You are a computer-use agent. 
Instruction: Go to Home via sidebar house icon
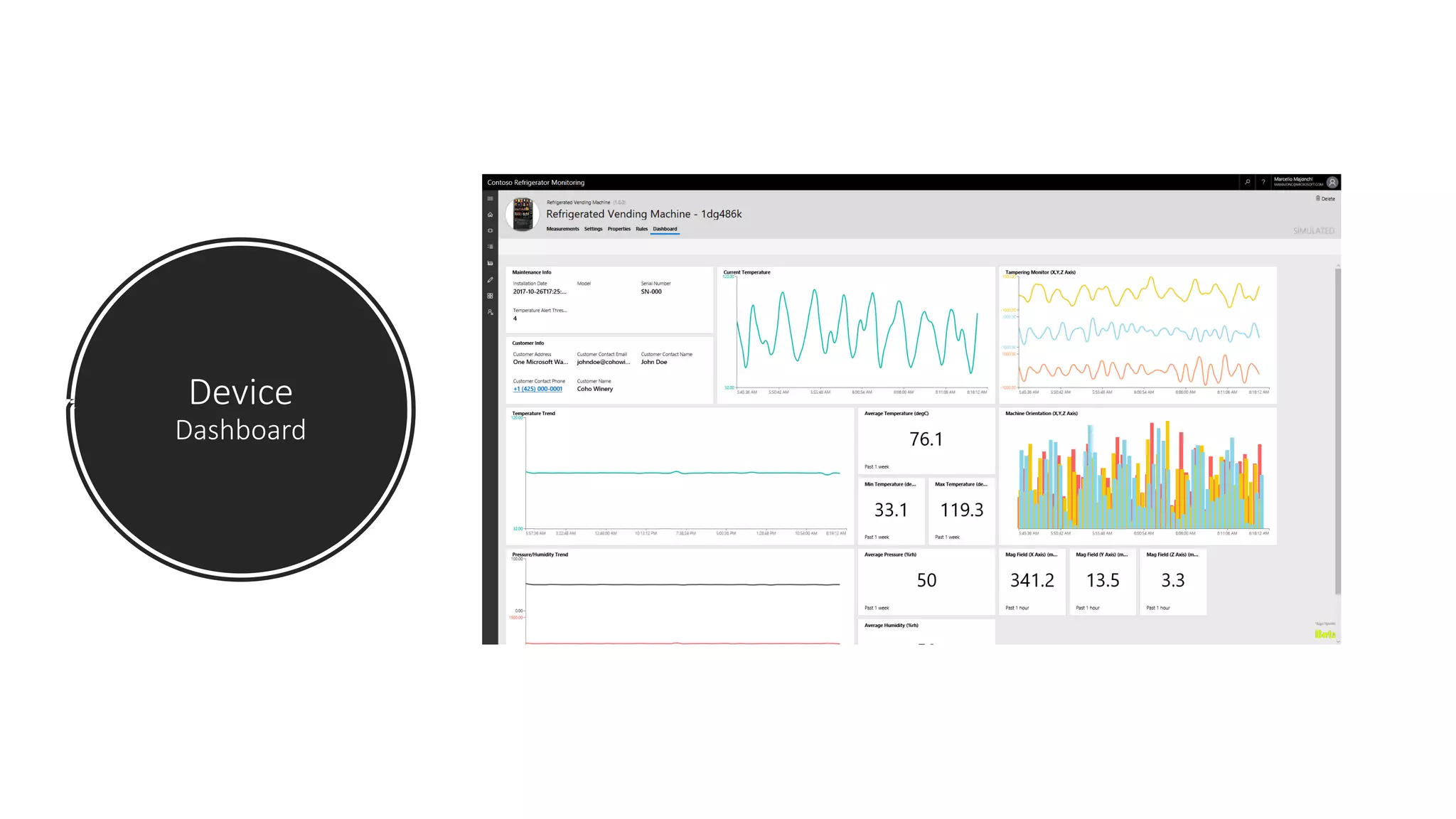[x=490, y=215]
